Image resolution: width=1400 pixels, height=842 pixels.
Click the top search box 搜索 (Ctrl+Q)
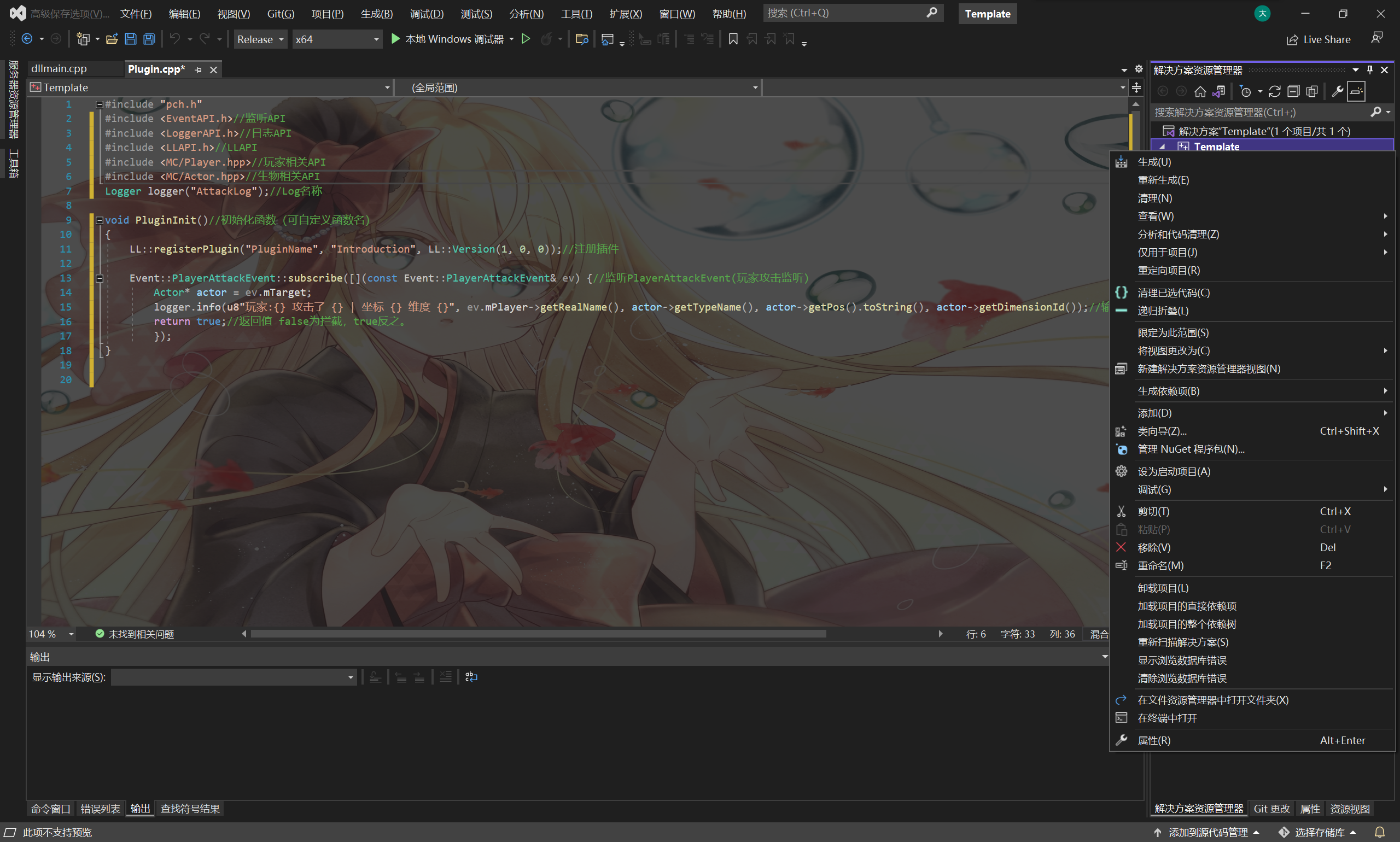pyautogui.click(x=853, y=13)
